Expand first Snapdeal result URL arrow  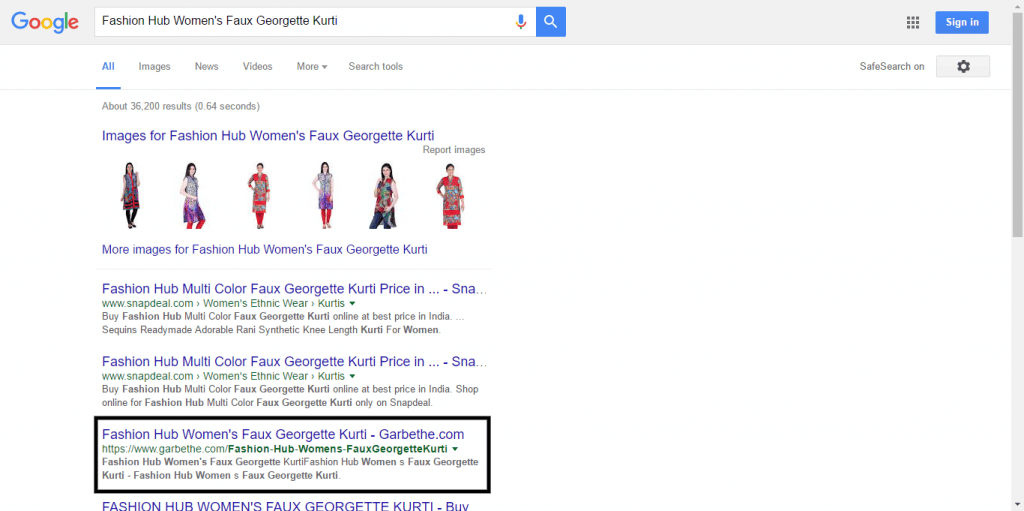[353, 303]
